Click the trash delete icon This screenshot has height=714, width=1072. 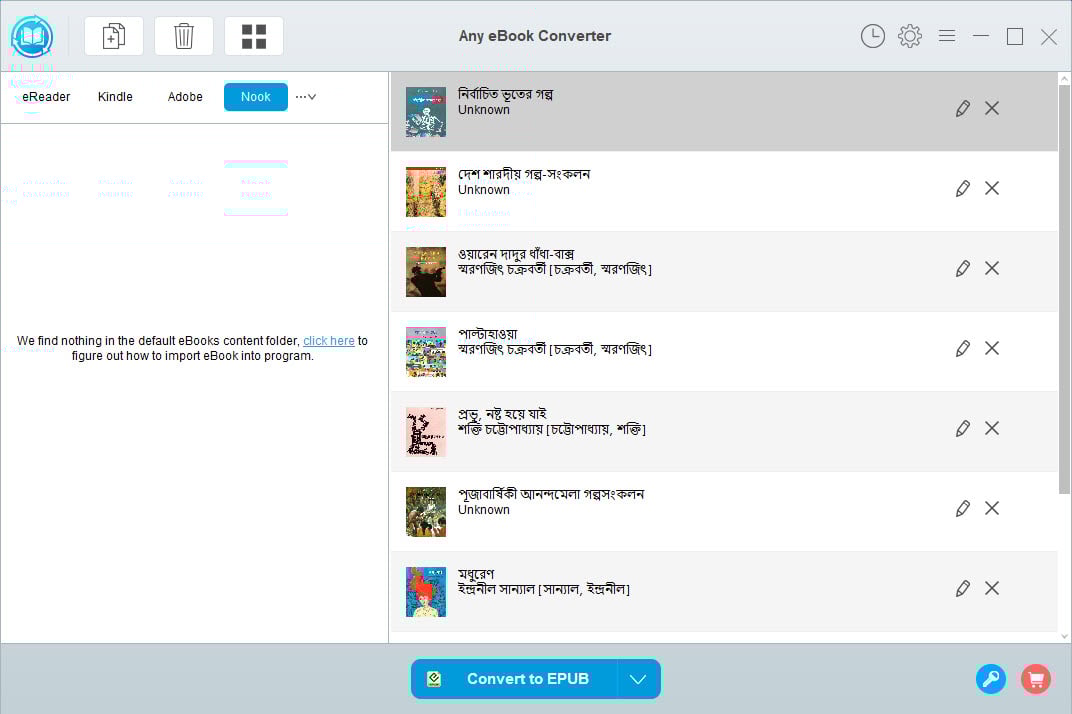tap(183, 36)
